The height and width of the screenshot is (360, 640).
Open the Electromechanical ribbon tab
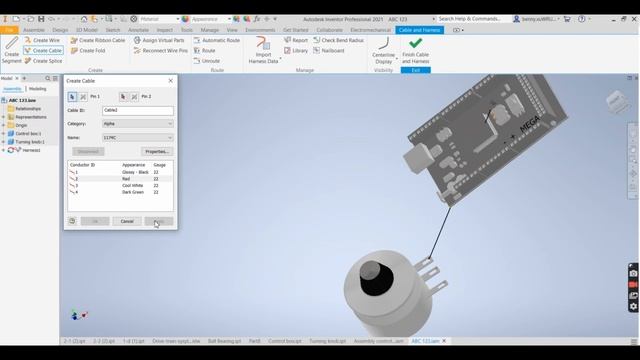370,30
